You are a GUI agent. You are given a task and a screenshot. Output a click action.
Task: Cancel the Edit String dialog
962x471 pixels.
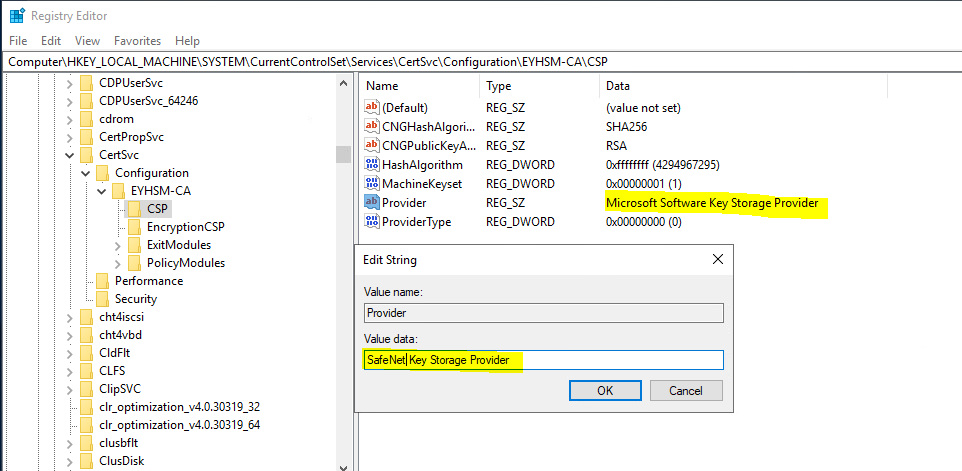(x=686, y=391)
